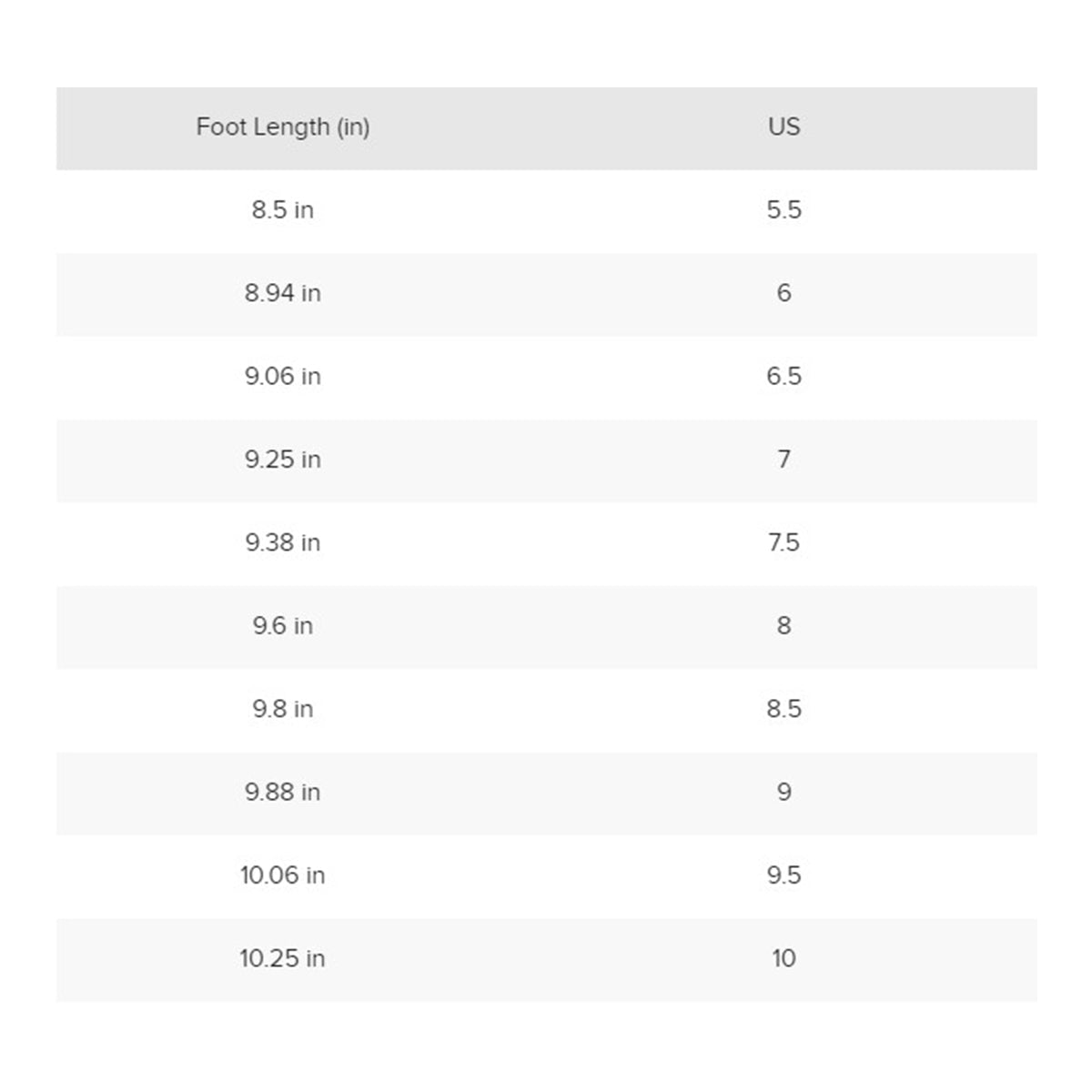Choose the US size 8 cell
The width and height of the screenshot is (1092, 1092).
click(784, 626)
